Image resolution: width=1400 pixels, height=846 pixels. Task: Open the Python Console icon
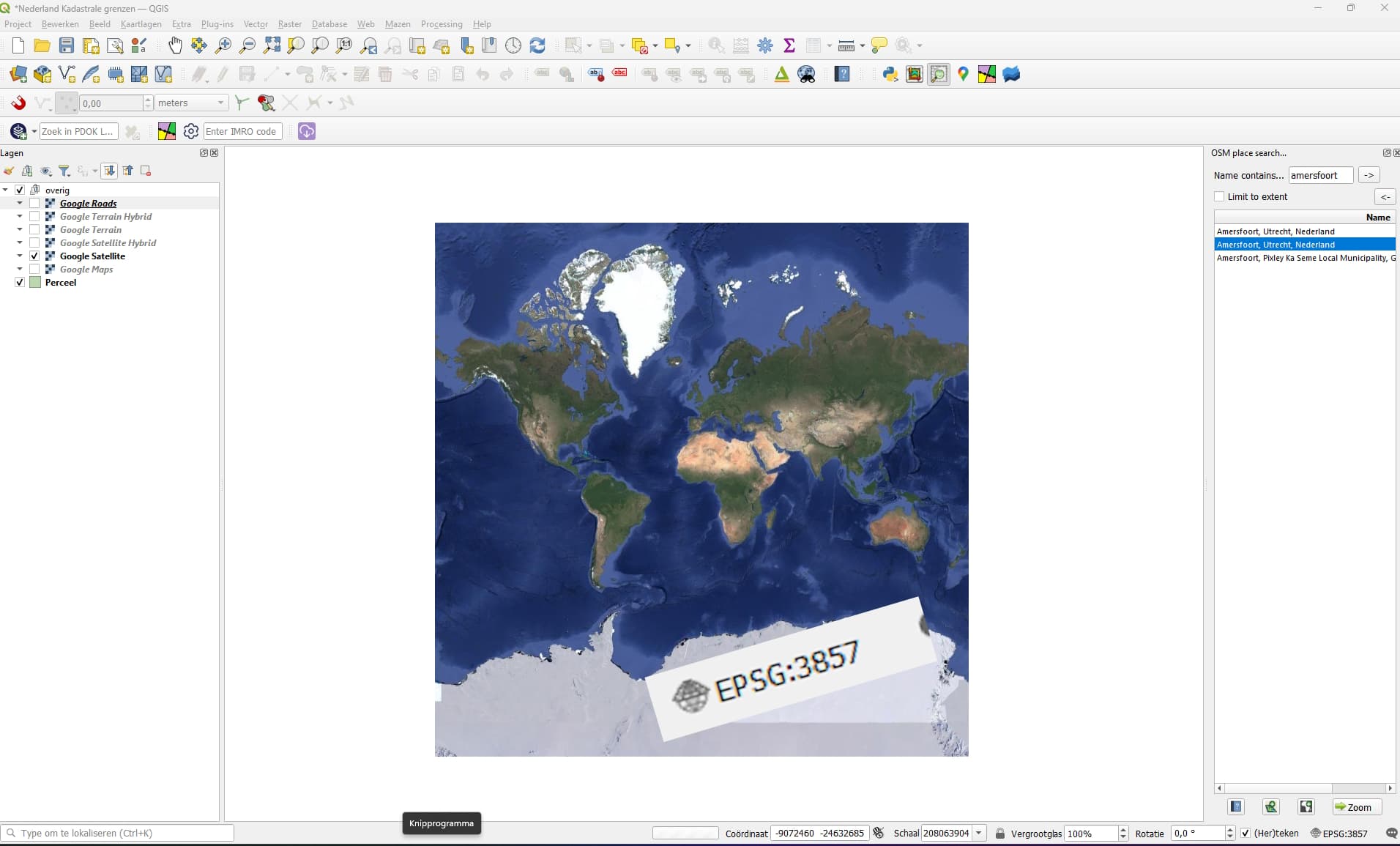[890, 74]
